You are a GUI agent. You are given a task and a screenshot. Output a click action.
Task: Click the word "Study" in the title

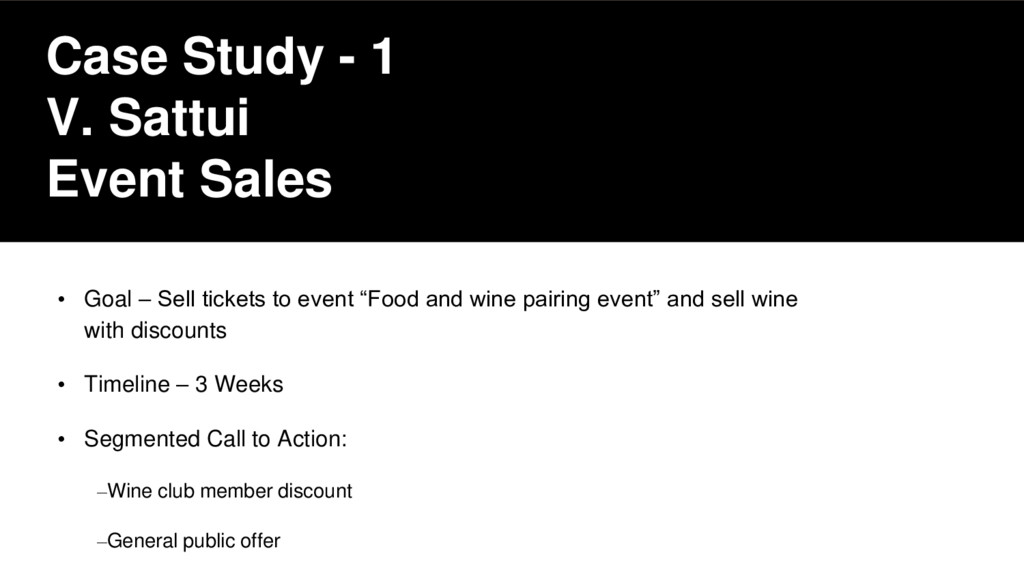coord(253,57)
